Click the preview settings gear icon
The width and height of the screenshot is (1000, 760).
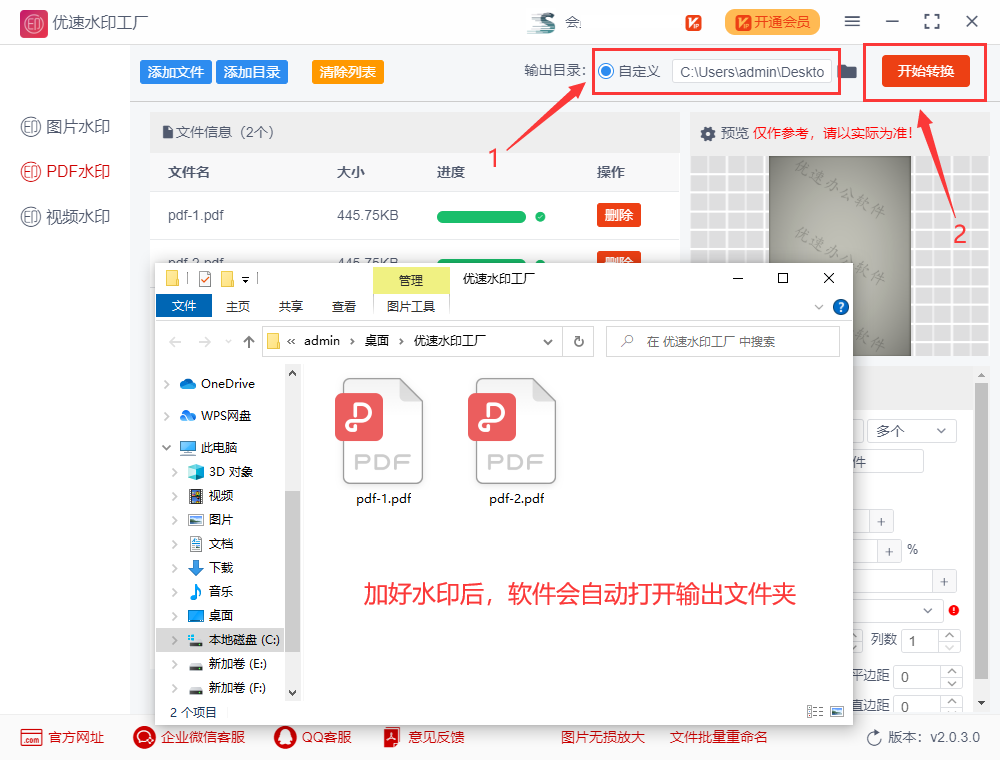tap(707, 133)
